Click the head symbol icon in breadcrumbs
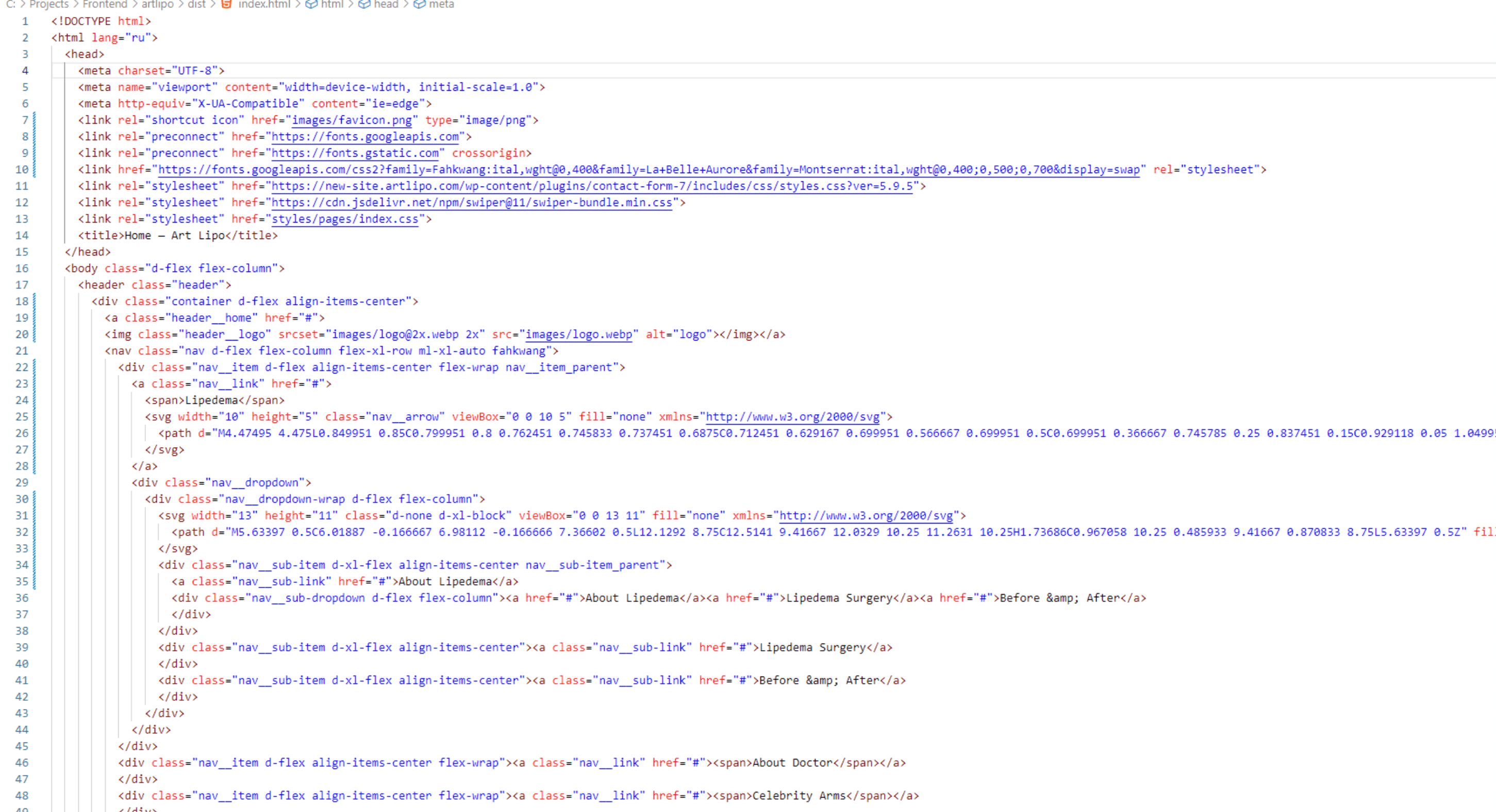Image resolution: width=1496 pixels, height=812 pixels. click(x=364, y=4)
